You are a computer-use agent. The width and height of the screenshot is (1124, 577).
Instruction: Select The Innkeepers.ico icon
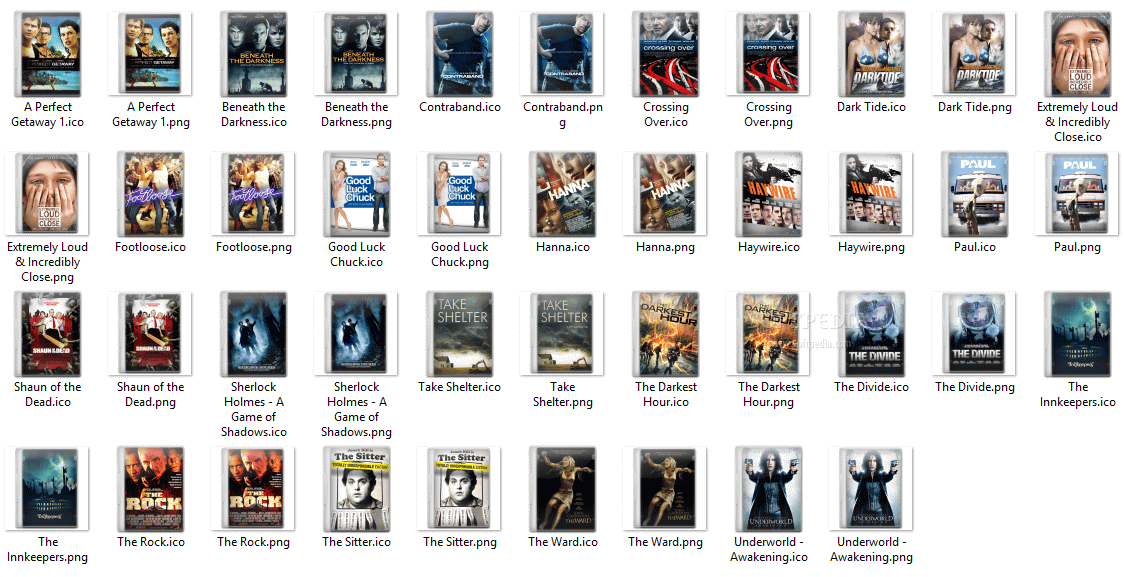coord(1077,334)
